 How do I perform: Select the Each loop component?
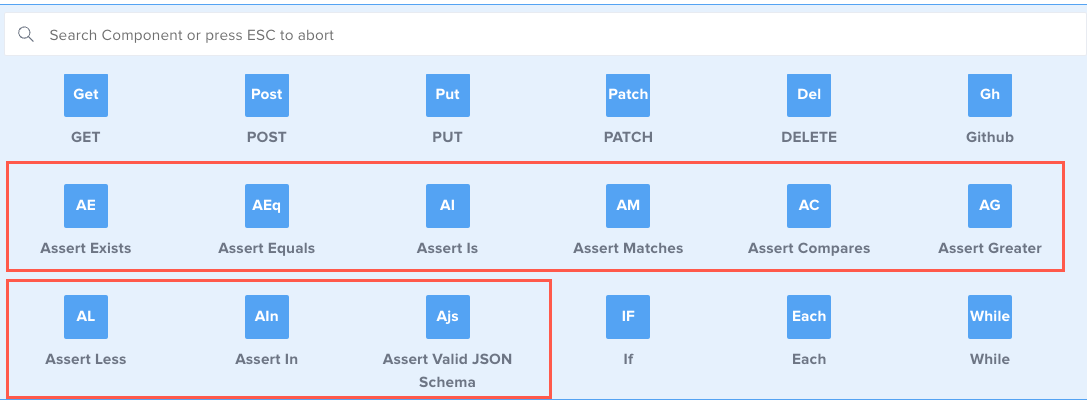[x=809, y=317]
